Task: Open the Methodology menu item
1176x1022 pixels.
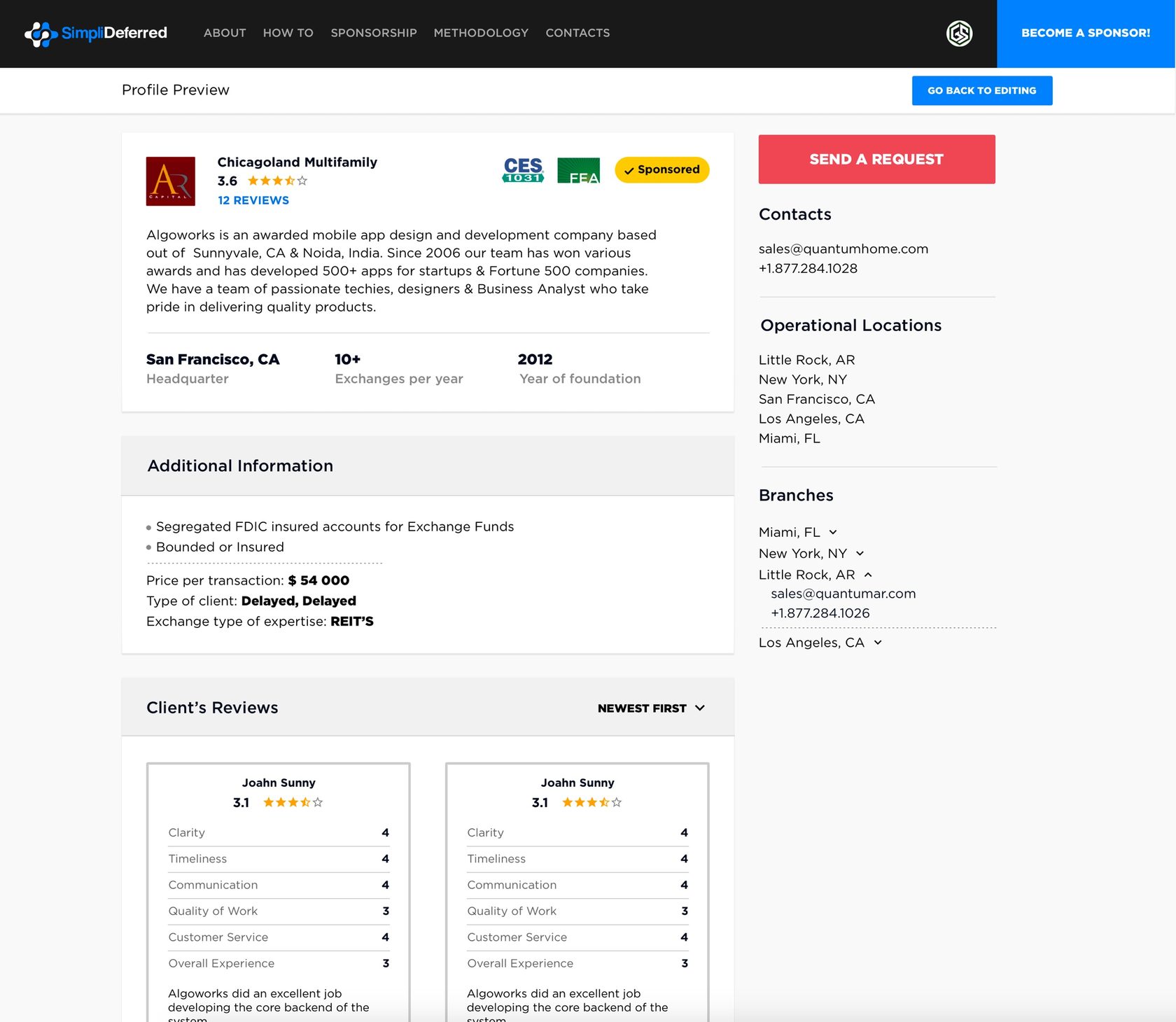Action: point(481,33)
